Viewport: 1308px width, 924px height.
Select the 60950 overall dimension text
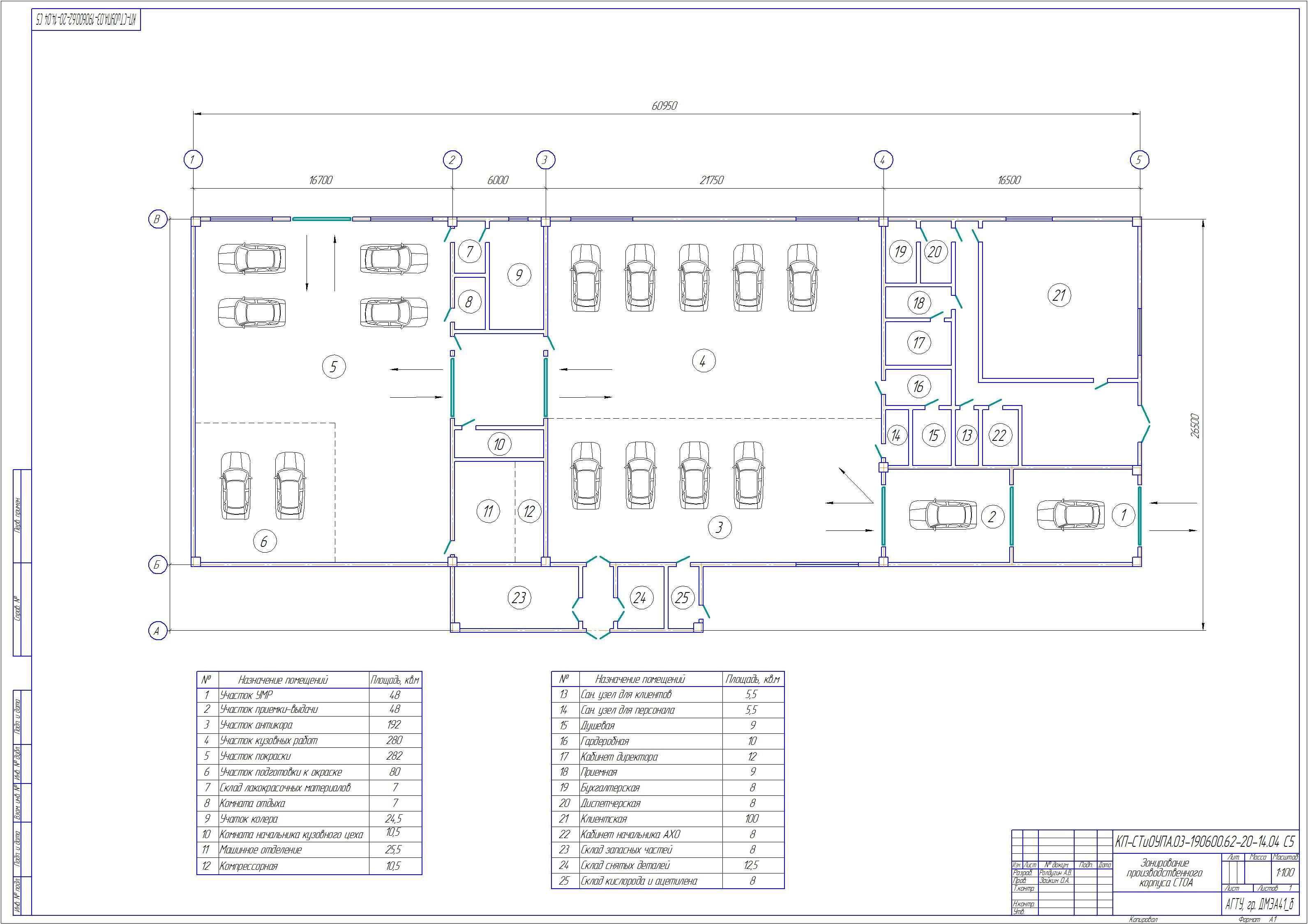[x=664, y=106]
